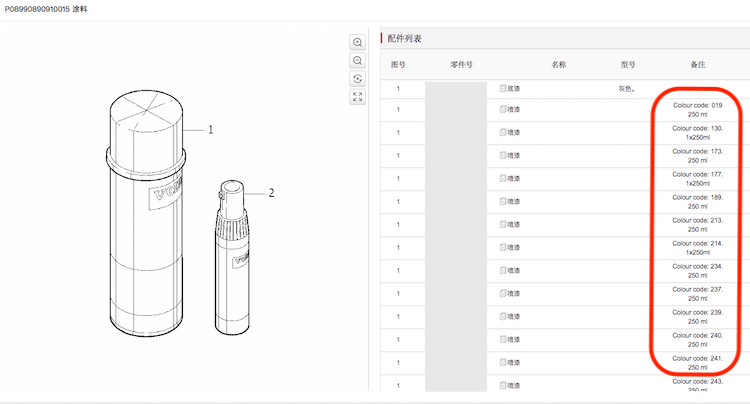Select the Colour code: 243. remark cell
Viewport: 750px width, 404px height.
pos(697,385)
